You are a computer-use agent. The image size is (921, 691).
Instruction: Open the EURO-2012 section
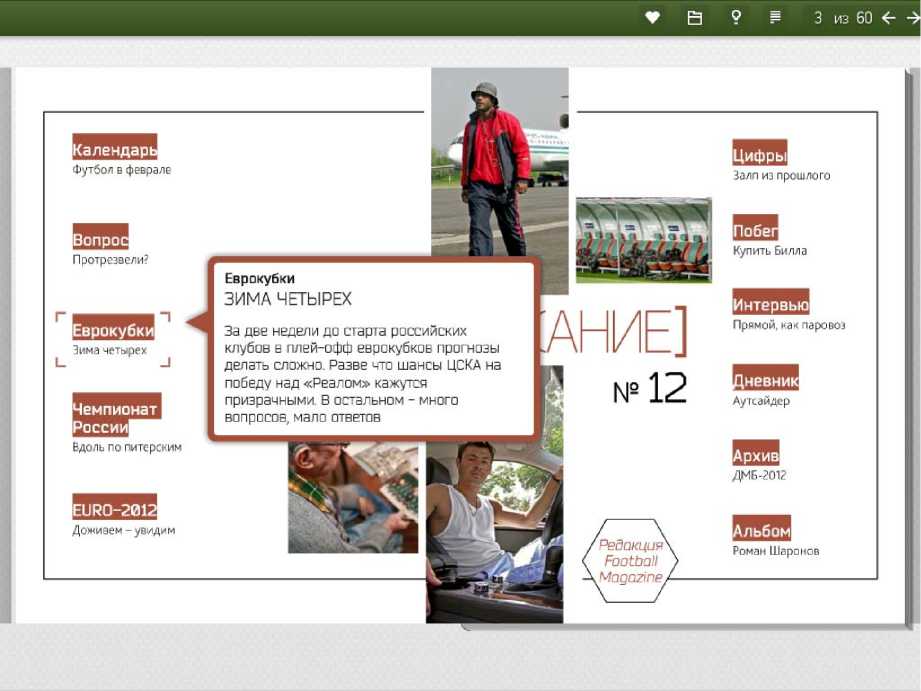click(115, 506)
